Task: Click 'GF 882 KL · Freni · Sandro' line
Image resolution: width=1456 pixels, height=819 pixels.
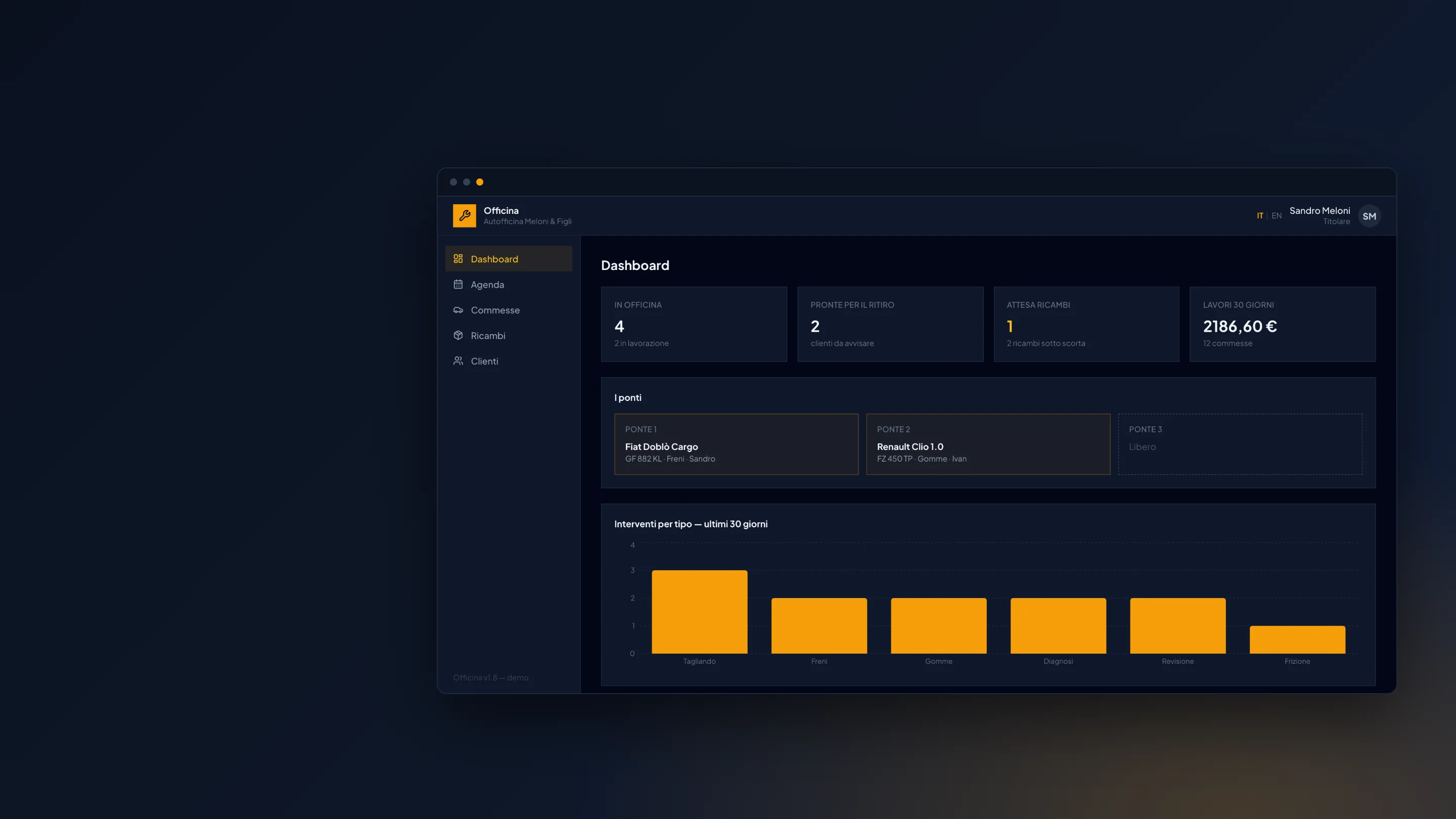Action: 670,459
